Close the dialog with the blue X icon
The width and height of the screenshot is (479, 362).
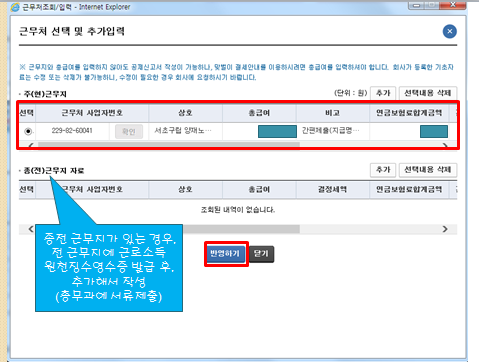click(x=450, y=31)
